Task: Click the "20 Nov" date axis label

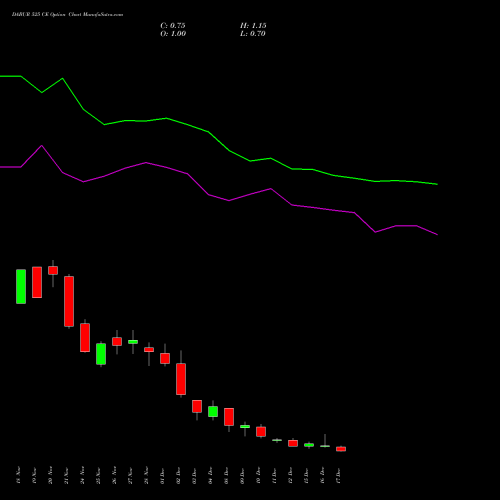Action: [x=50, y=476]
